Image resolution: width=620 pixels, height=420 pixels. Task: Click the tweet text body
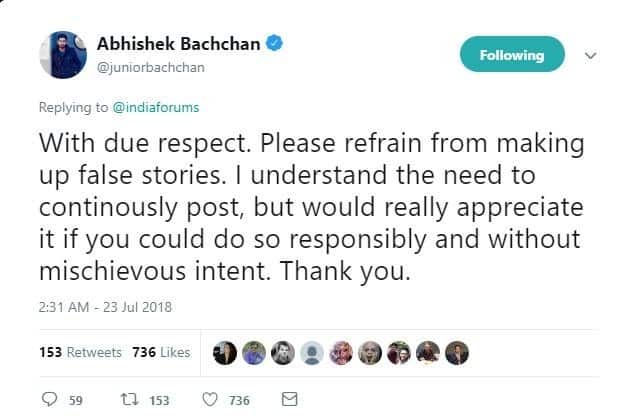pos(310,207)
